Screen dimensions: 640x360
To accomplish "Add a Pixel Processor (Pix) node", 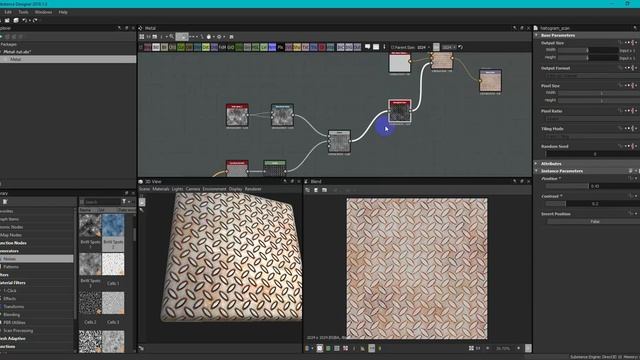I will click(x=280, y=47).
